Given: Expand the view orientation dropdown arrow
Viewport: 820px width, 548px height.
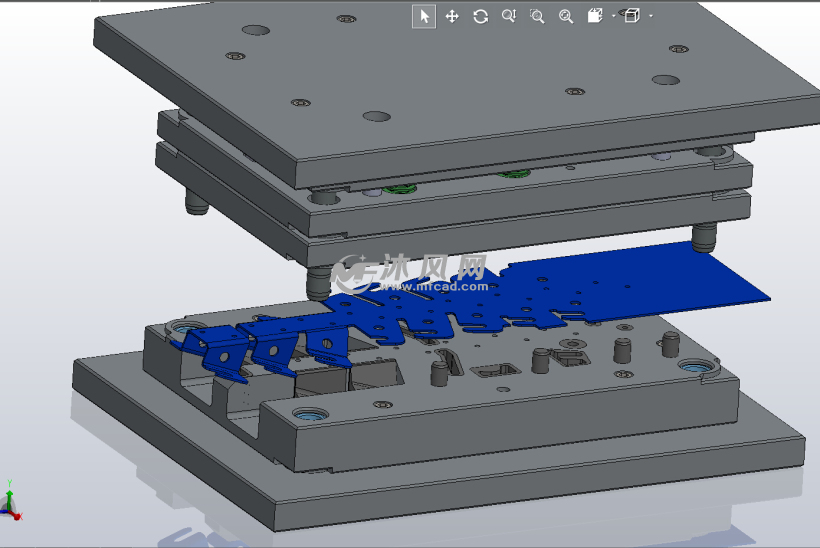Looking at the screenshot, I should pos(613,16).
